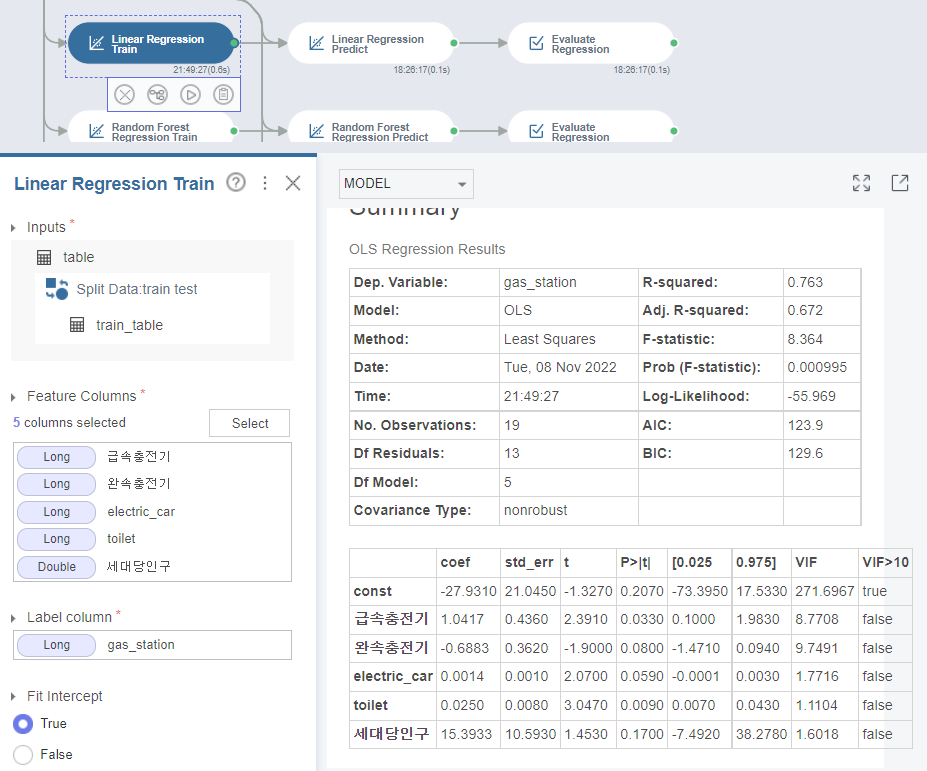Click the F-statistic value 8.364

pos(805,339)
